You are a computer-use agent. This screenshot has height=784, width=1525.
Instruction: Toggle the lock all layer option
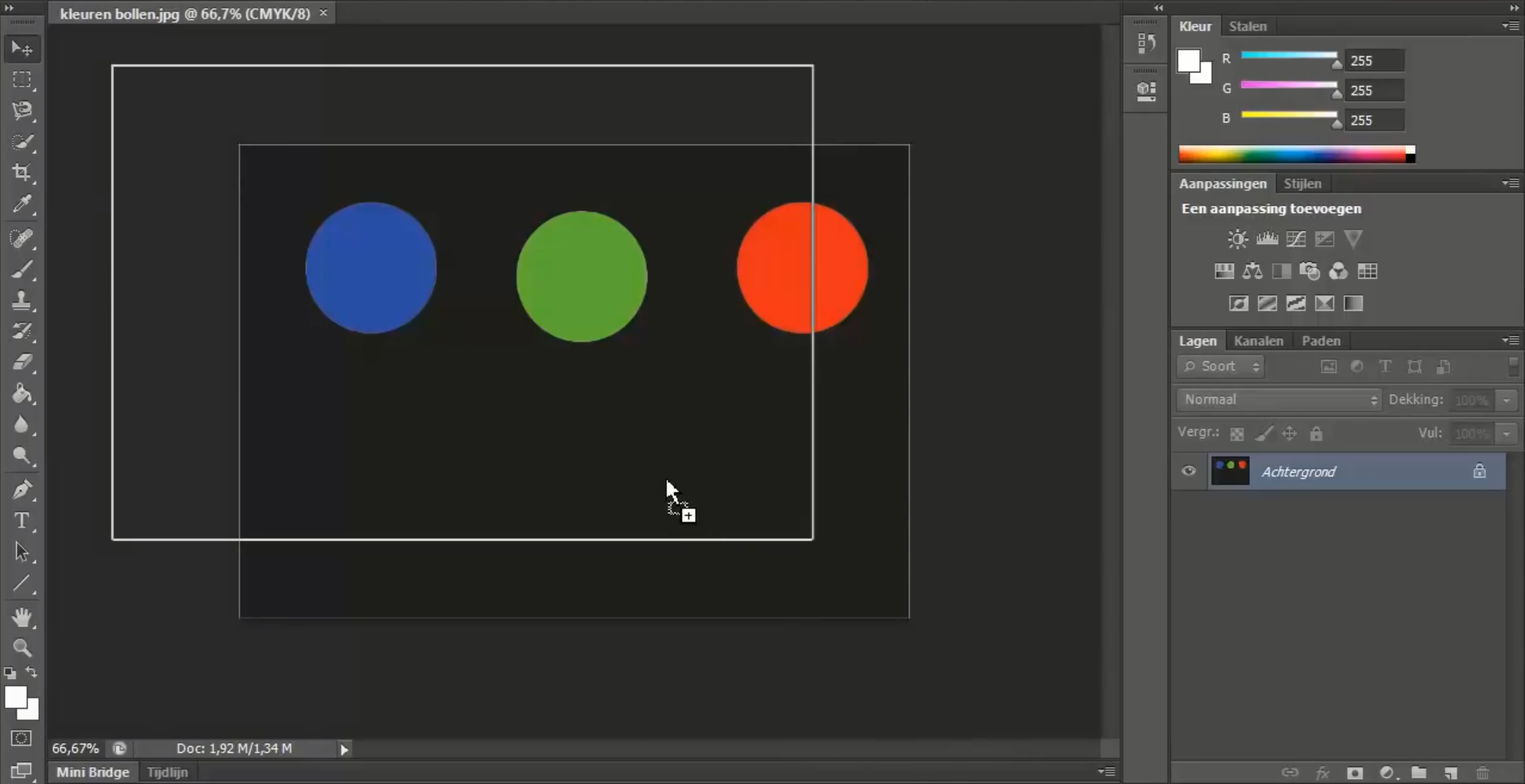click(x=1317, y=434)
